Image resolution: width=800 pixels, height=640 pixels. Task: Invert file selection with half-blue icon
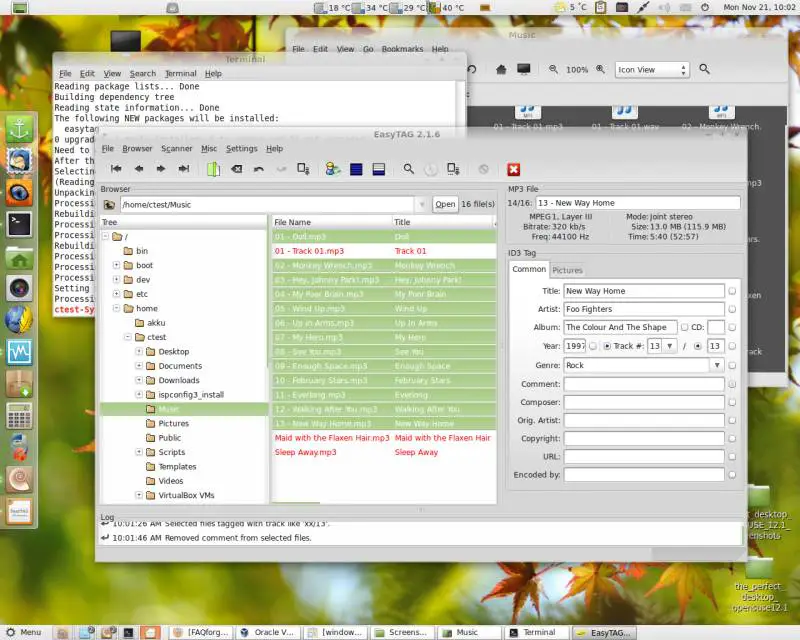pyautogui.click(x=379, y=169)
